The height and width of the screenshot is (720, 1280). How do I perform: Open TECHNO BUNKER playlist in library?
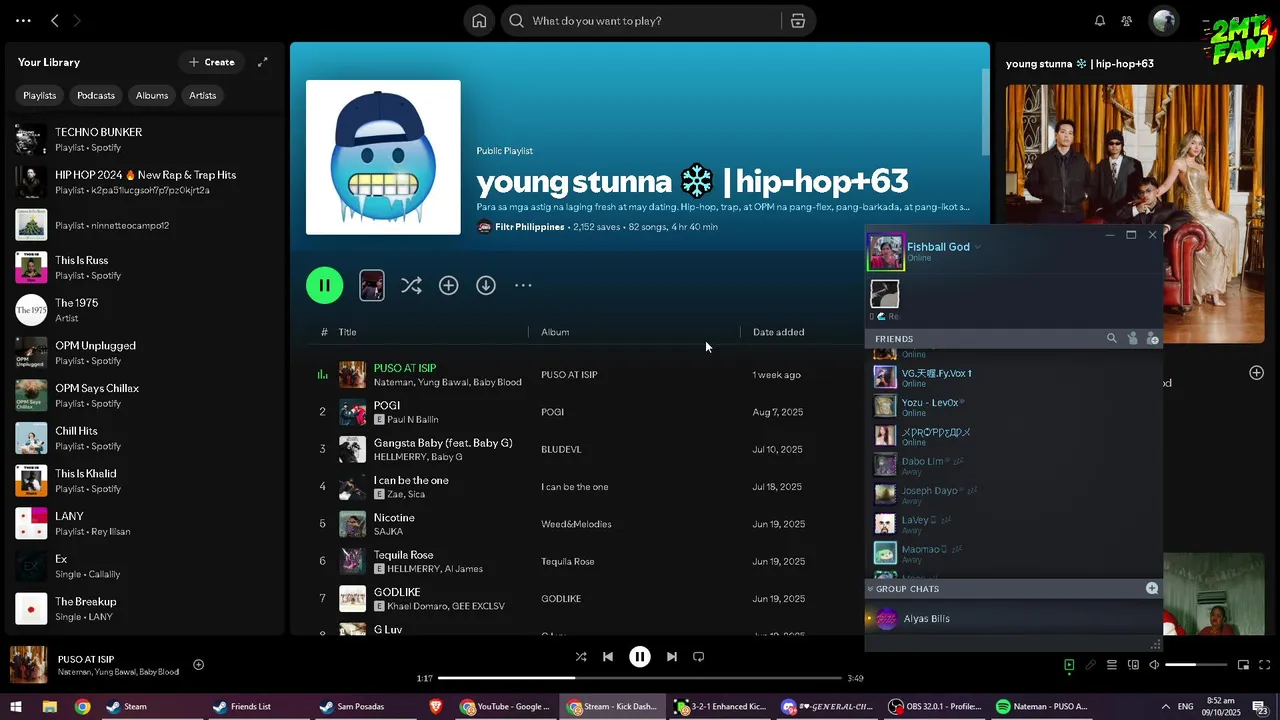point(145,139)
